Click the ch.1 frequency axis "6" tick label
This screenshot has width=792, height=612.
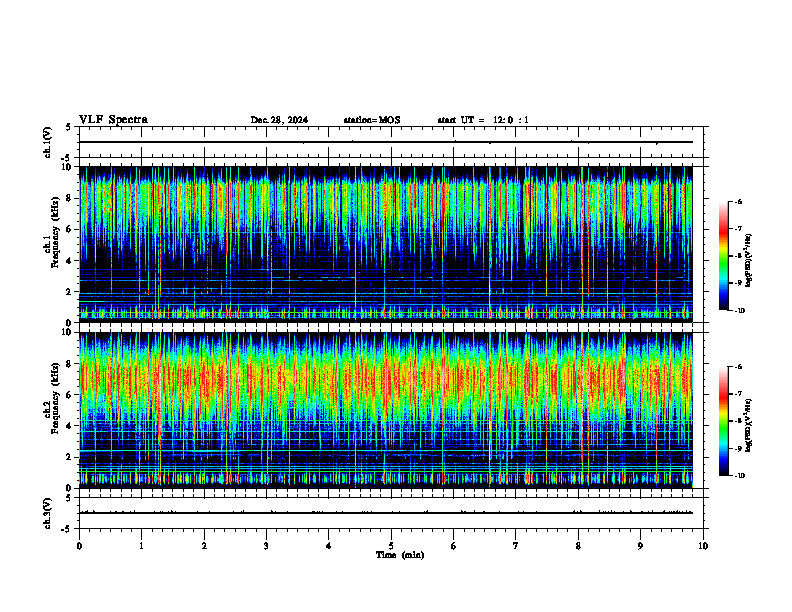[70, 229]
